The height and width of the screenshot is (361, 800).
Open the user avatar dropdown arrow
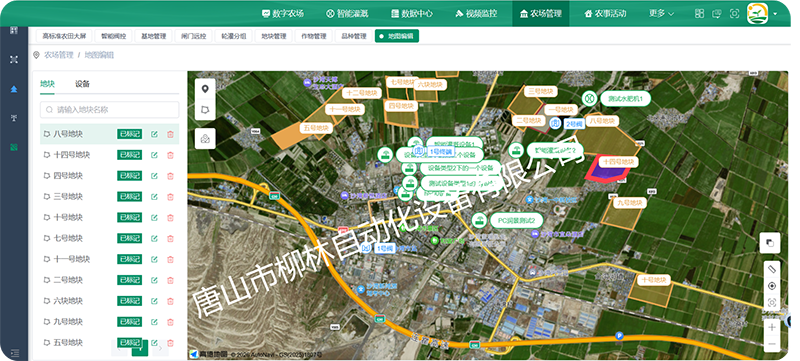click(x=775, y=14)
